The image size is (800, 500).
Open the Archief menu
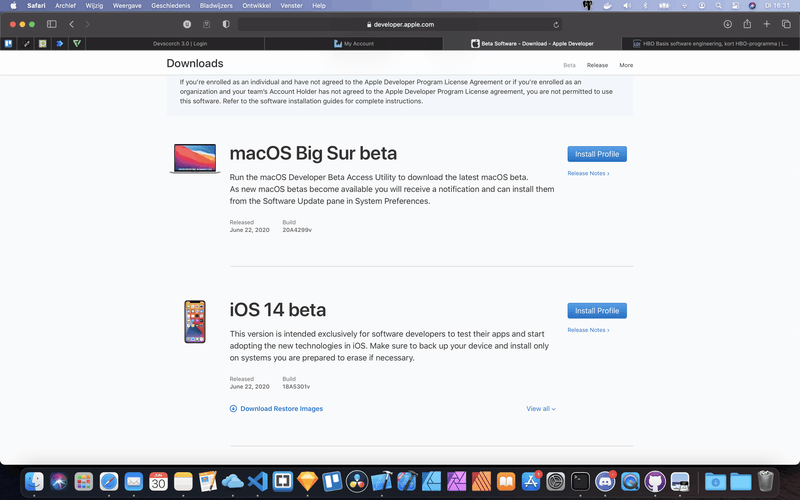(65, 6)
